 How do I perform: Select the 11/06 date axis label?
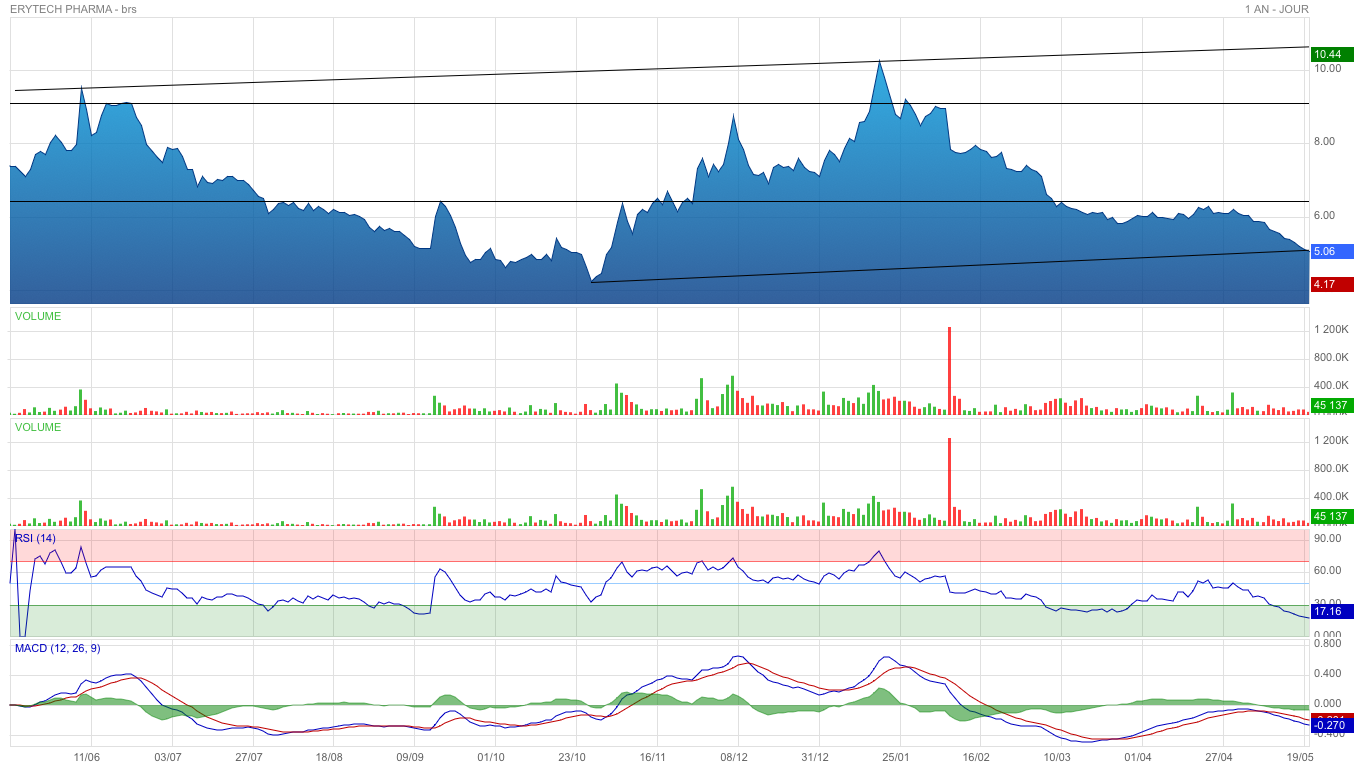point(89,757)
